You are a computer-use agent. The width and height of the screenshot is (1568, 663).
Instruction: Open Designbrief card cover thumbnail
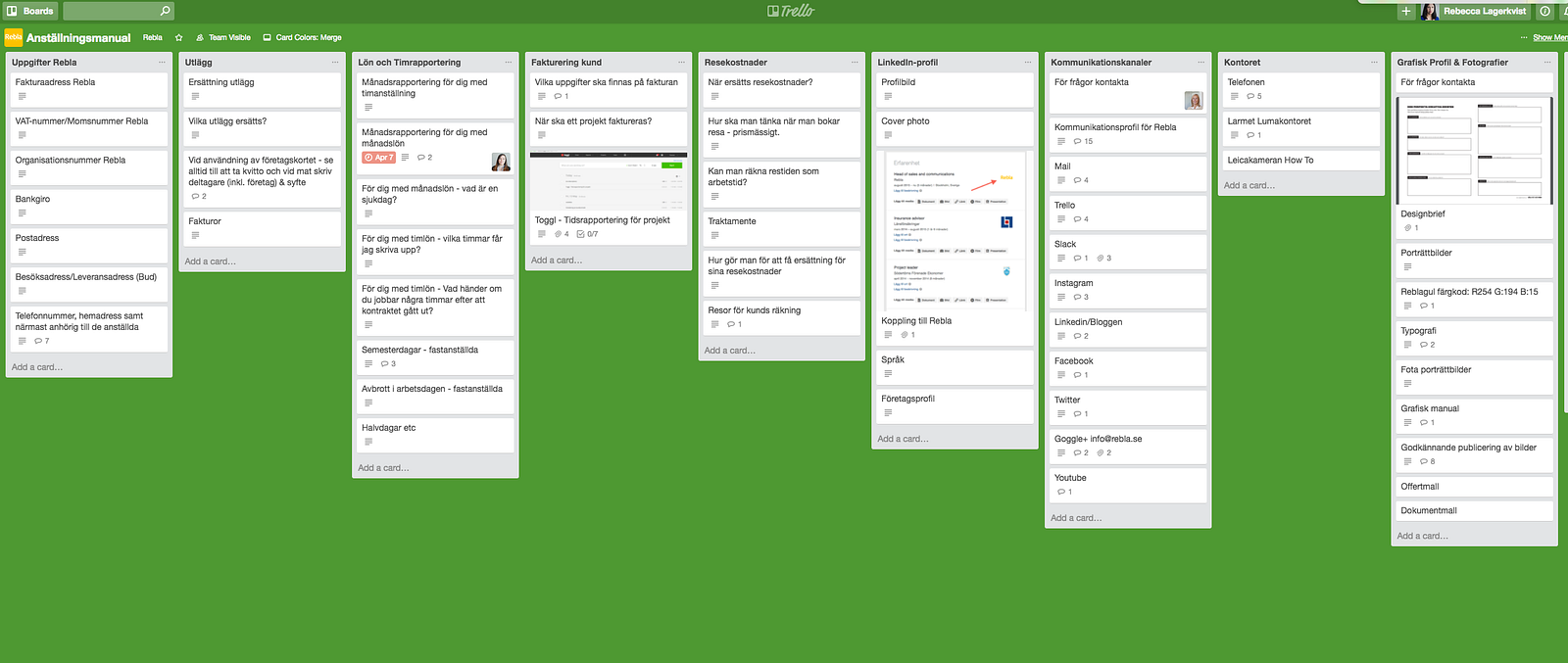pos(1475,150)
